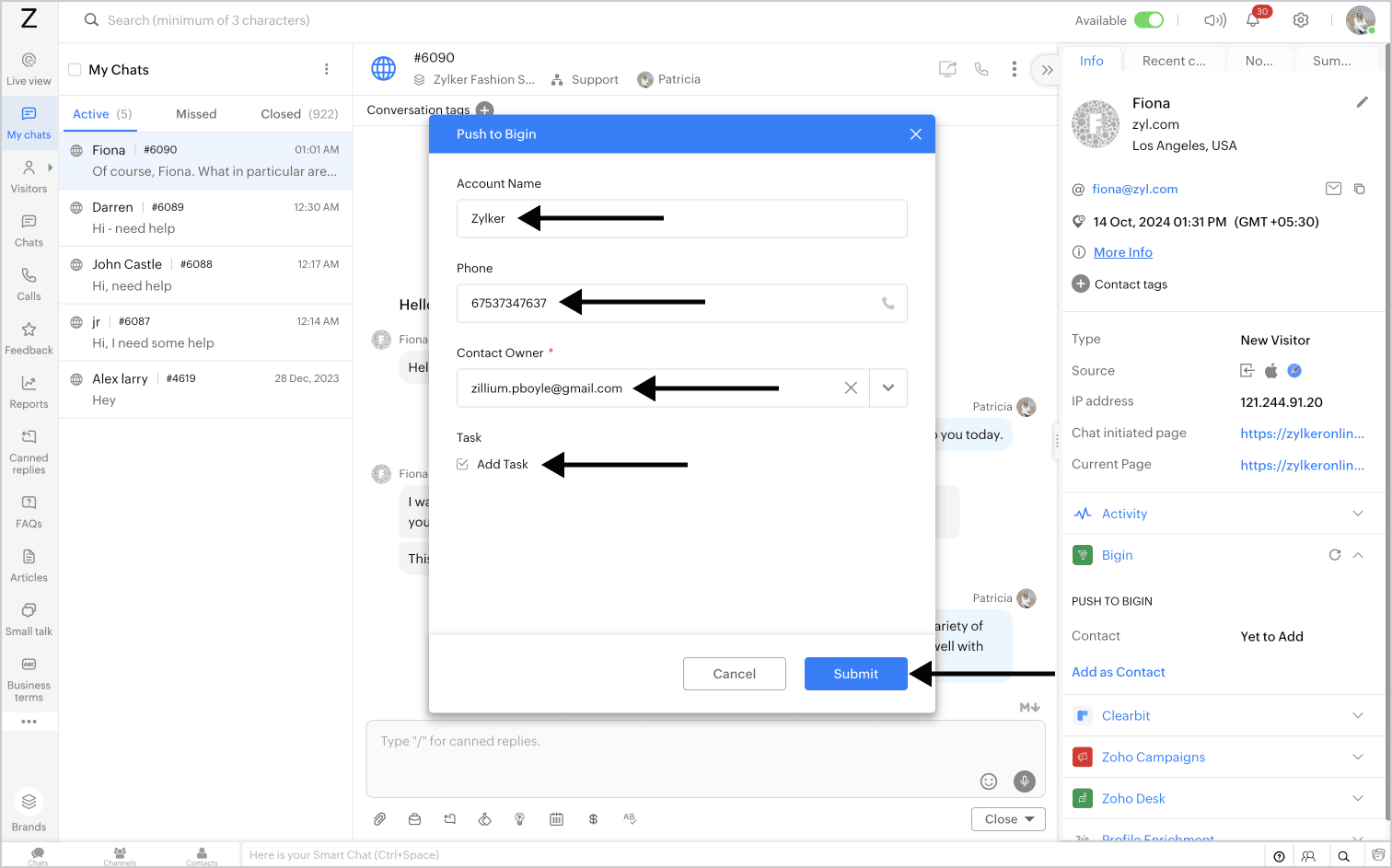Insert emoji in chat message
This screenshot has width=1392, height=868.
(989, 781)
